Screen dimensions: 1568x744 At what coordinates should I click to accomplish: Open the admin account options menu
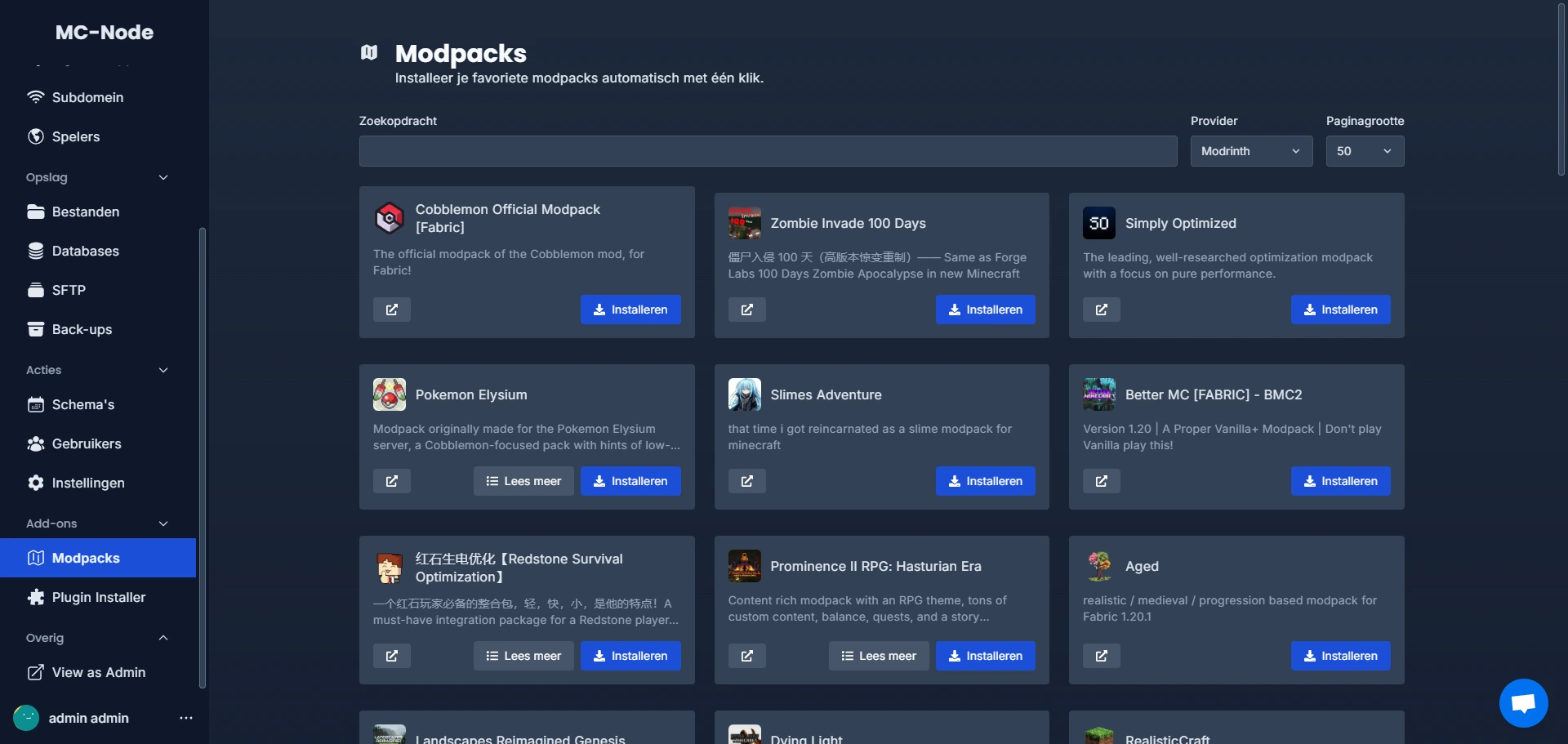pyautogui.click(x=185, y=718)
